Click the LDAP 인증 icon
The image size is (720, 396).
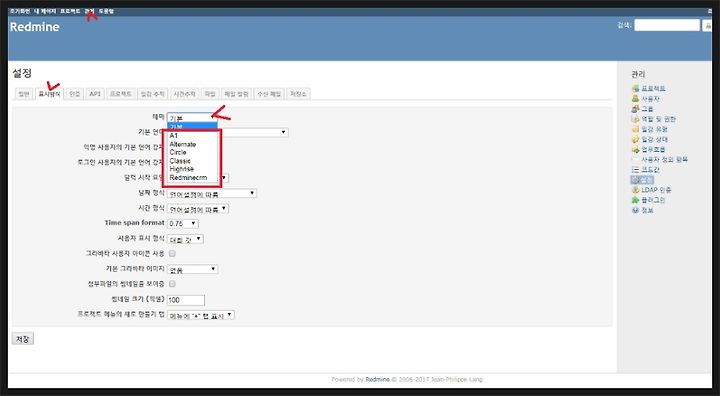point(636,190)
